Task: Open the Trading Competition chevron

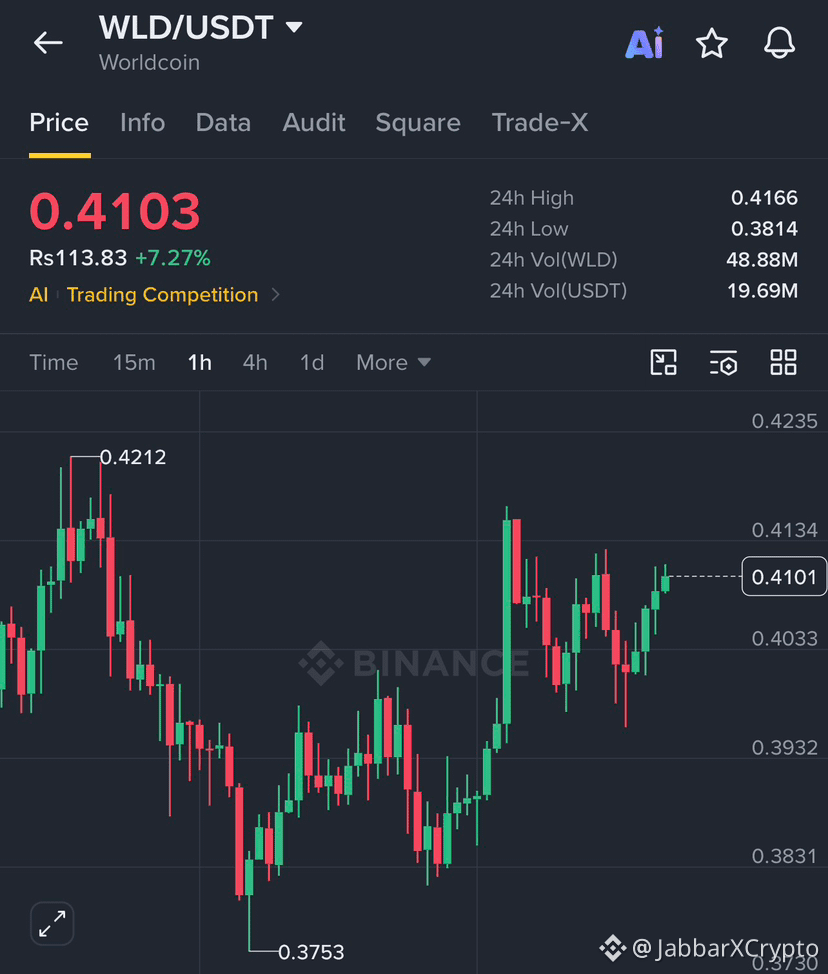Action: coord(276,294)
